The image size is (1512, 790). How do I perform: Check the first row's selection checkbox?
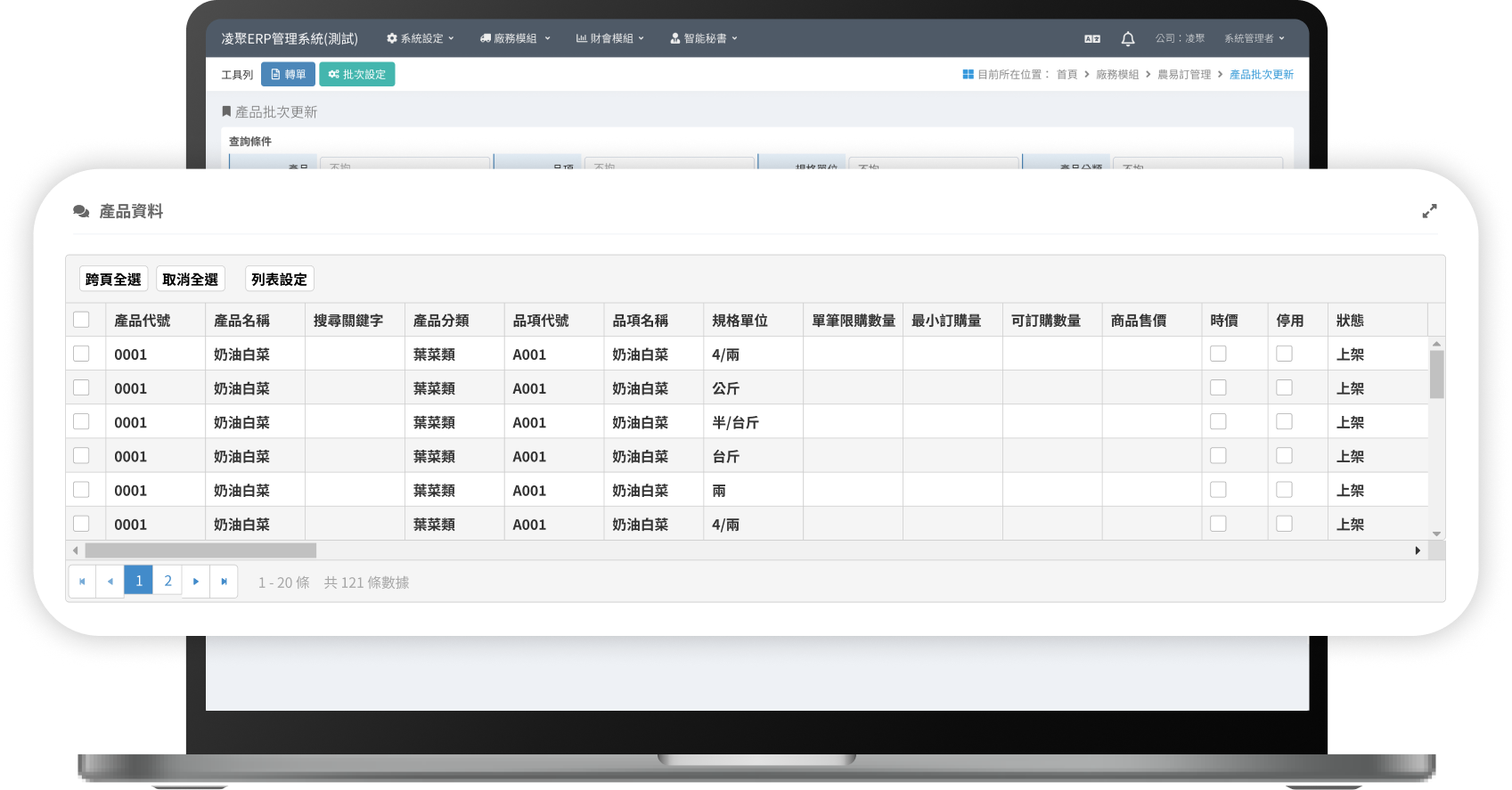[x=81, y=354]
